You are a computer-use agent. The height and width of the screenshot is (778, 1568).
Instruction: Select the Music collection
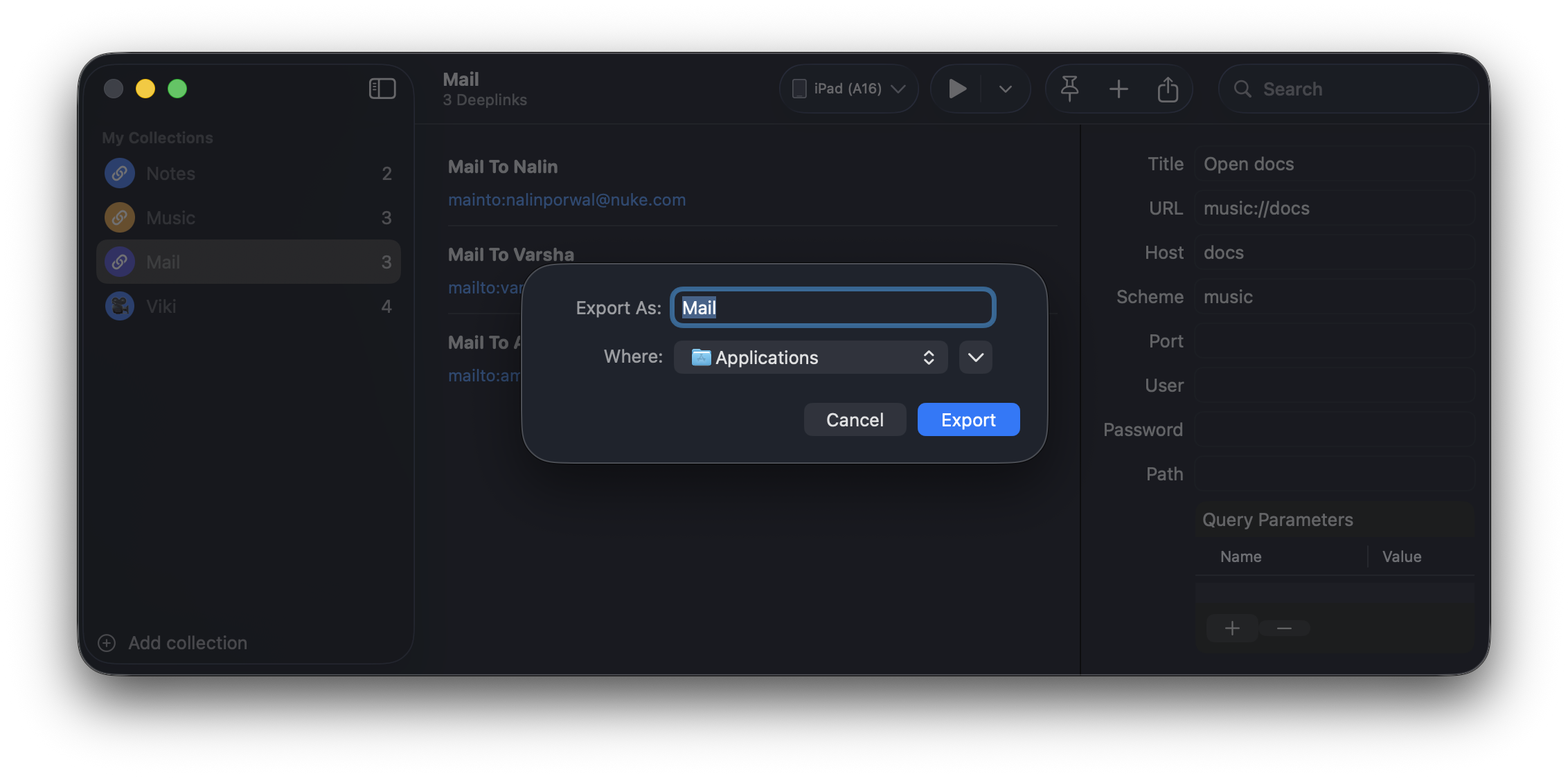pos(249,217)
